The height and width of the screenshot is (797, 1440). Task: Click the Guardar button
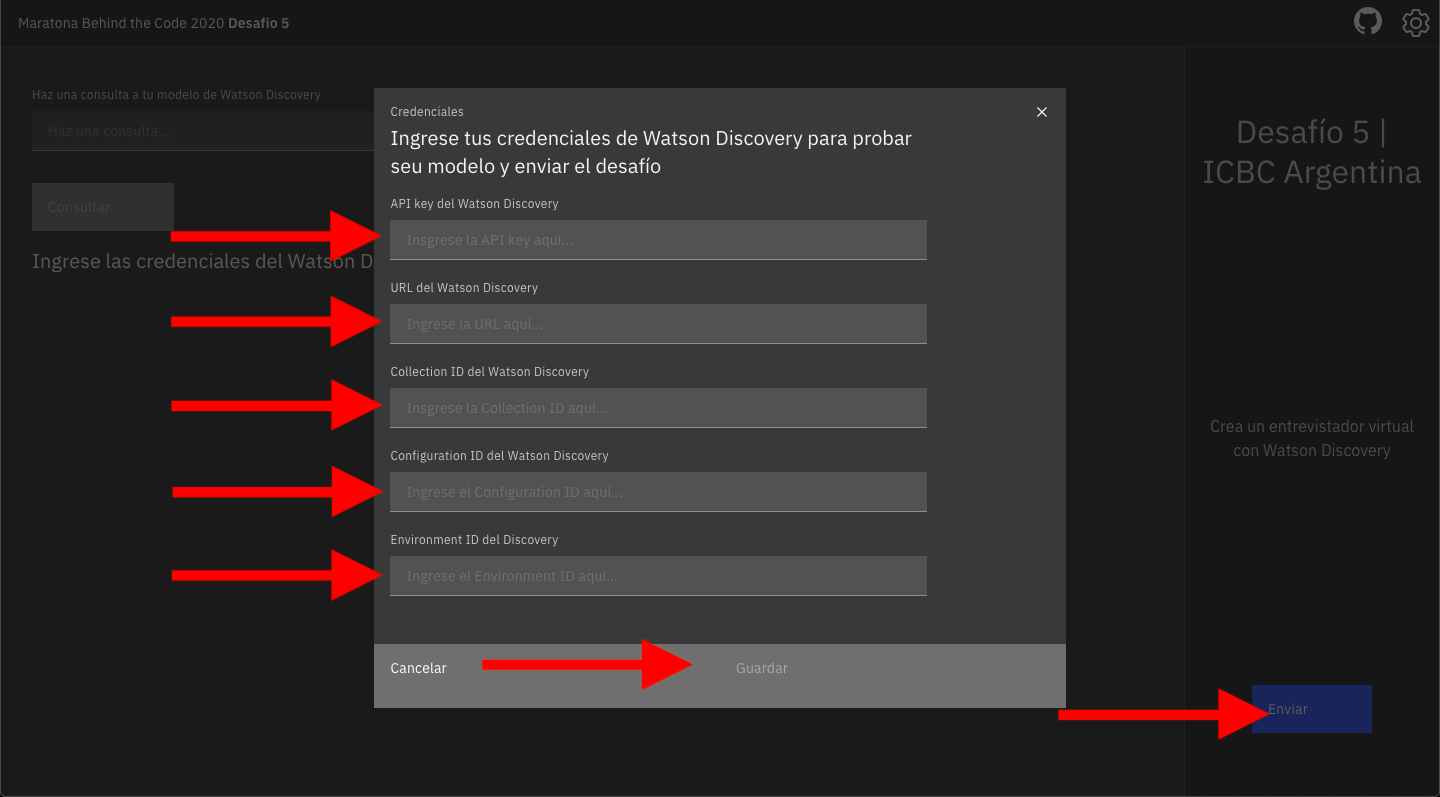tap(893, 676)
